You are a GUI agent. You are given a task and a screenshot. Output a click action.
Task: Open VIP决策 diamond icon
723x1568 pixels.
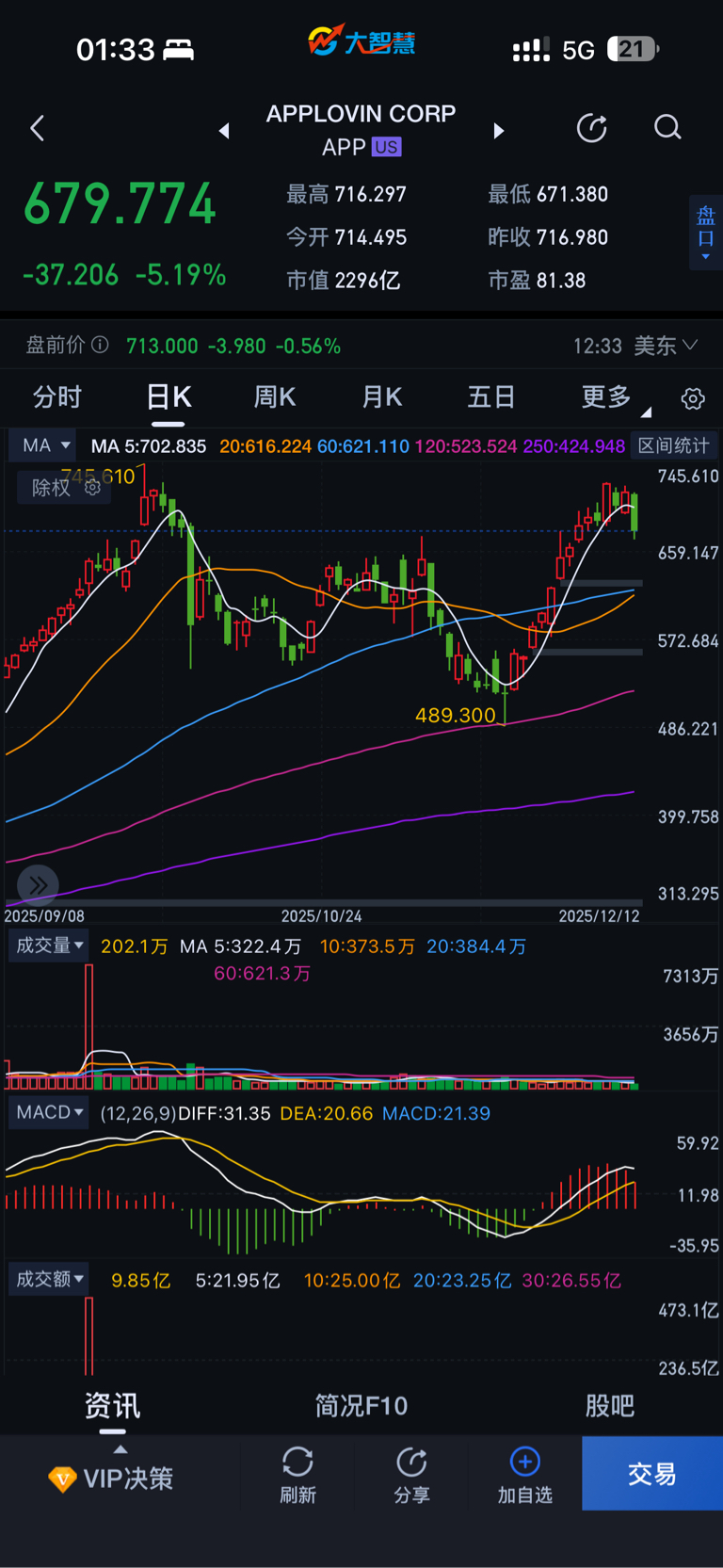tap(62, 1479)
